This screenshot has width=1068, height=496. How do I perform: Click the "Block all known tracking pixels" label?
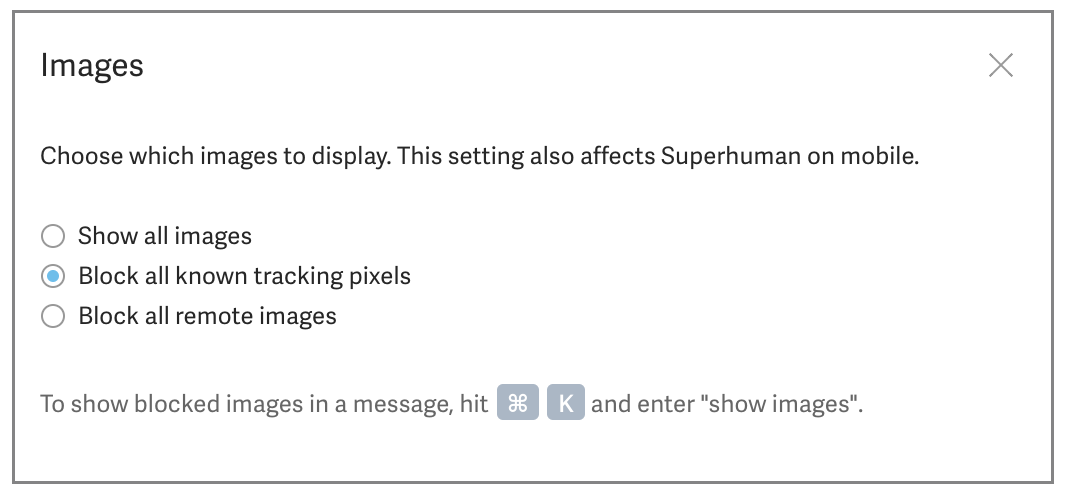coord(245,277)
